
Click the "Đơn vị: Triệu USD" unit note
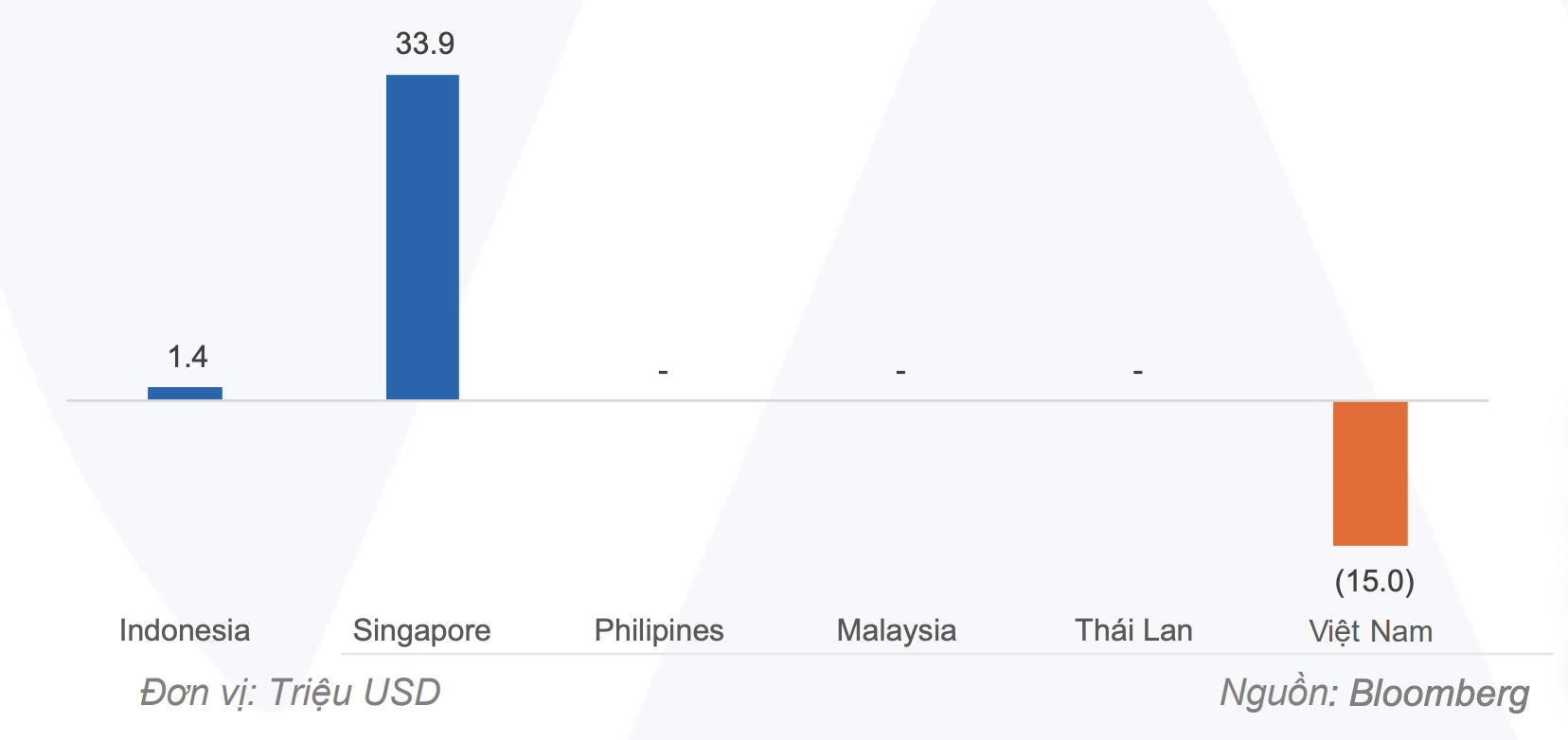pos(290,693)
